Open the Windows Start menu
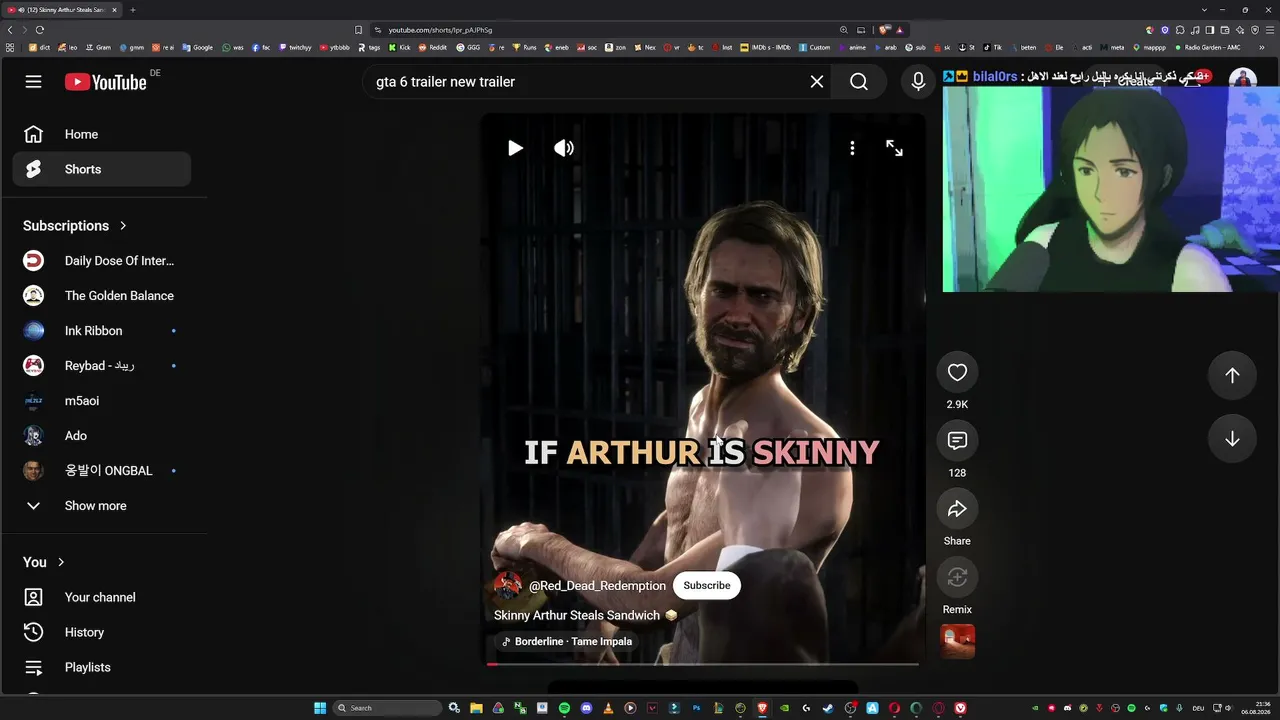The width and height of the screenshot is (1280, 720). 320,708
